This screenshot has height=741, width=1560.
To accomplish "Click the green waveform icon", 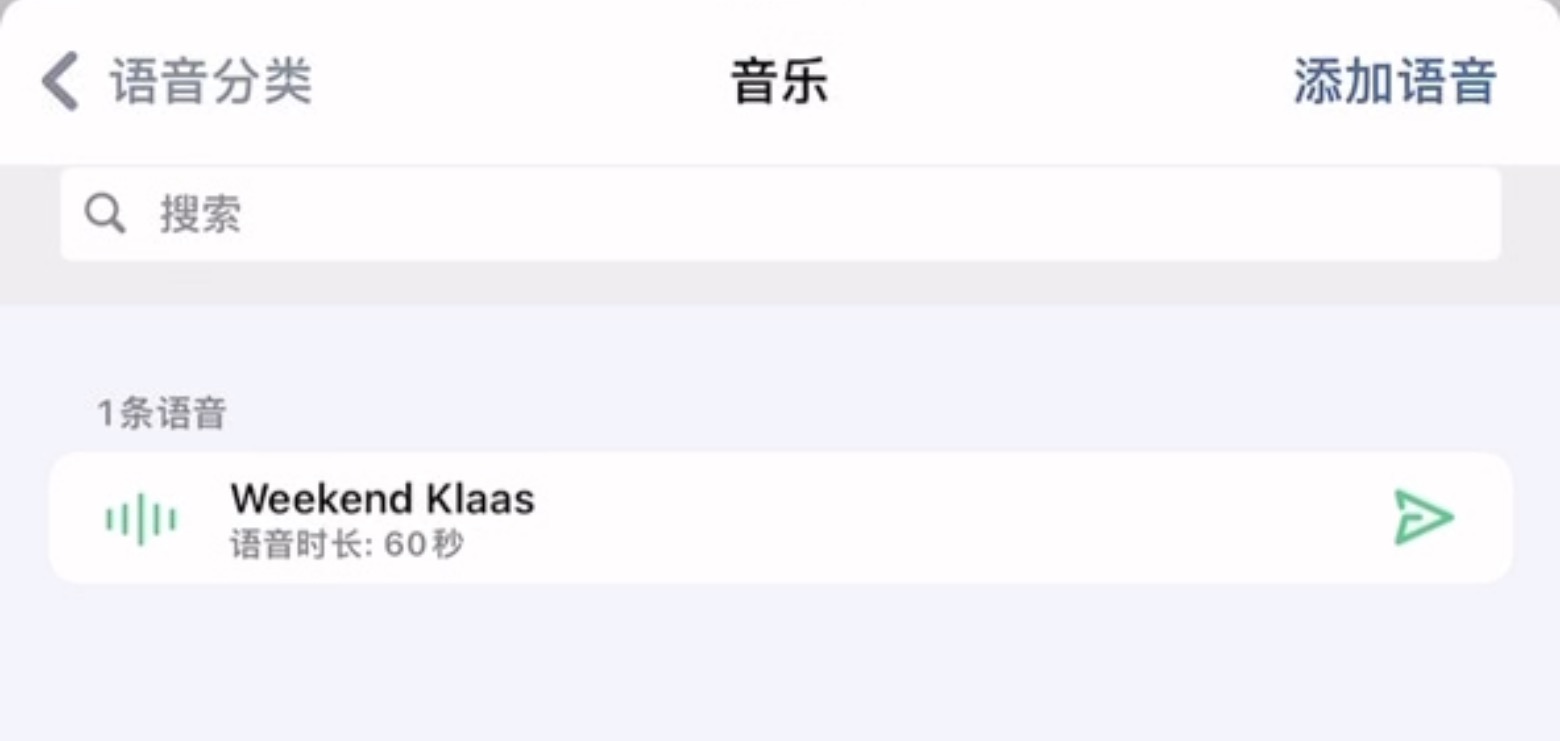I will [141, 519].
